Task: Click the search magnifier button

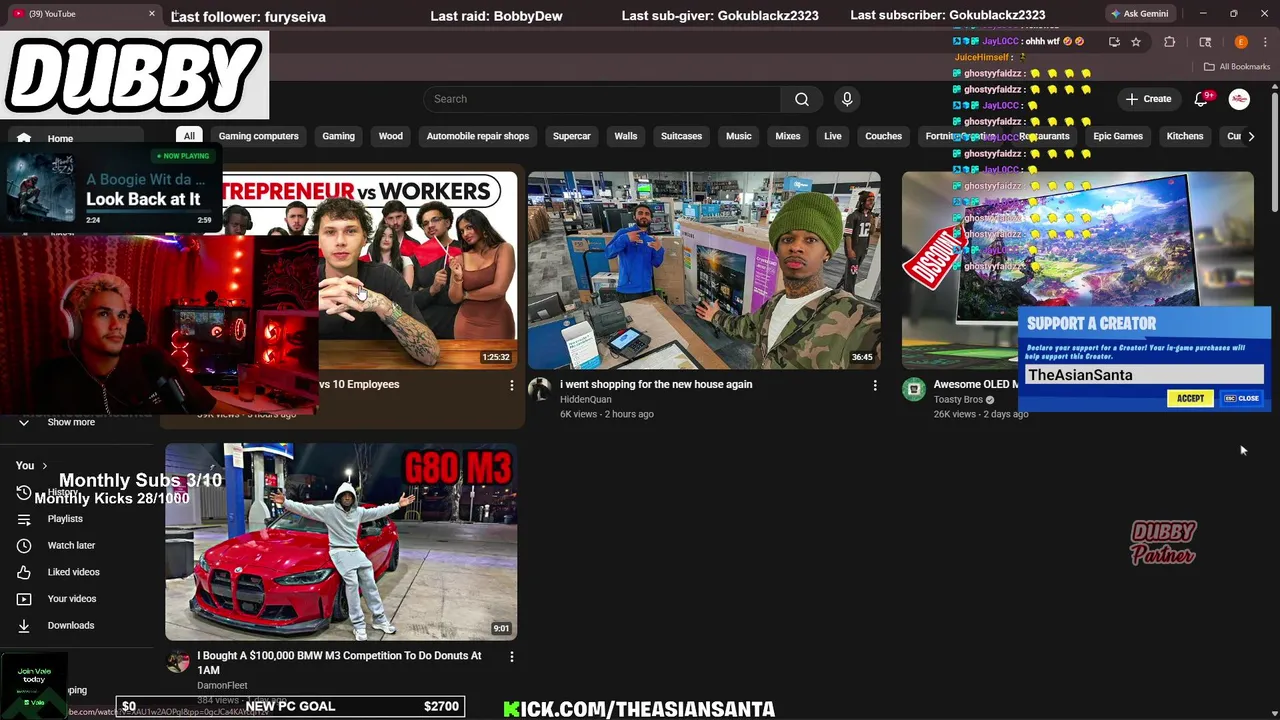Action: tap(802, 99)
